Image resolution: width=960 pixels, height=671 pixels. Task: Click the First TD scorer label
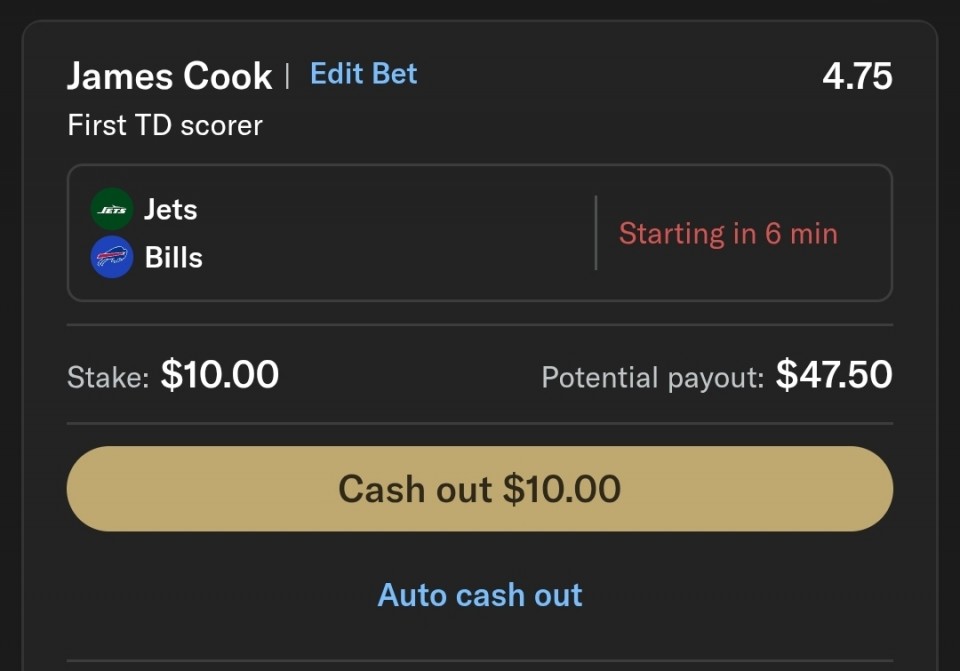165,126
